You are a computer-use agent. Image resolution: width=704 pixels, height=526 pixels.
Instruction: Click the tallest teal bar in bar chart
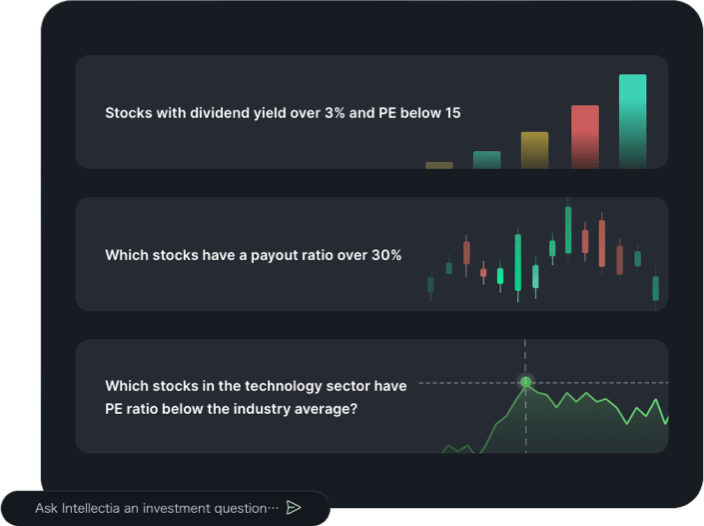point(632,120)
